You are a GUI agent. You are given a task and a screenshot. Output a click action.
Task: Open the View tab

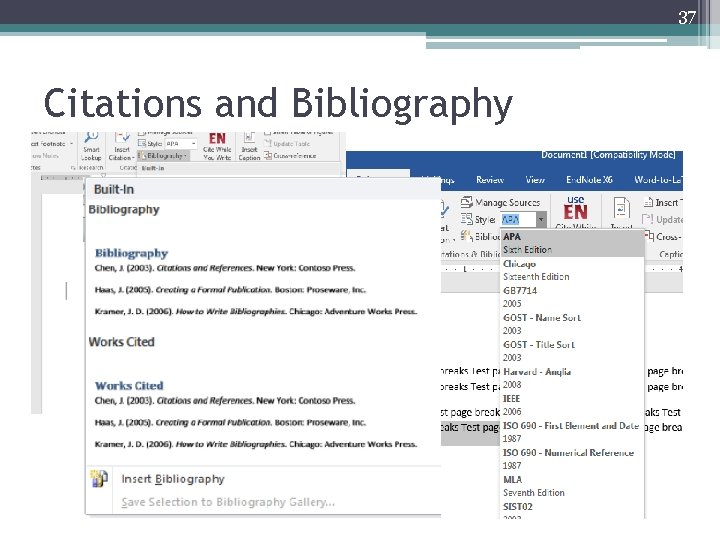pos(534,180)
